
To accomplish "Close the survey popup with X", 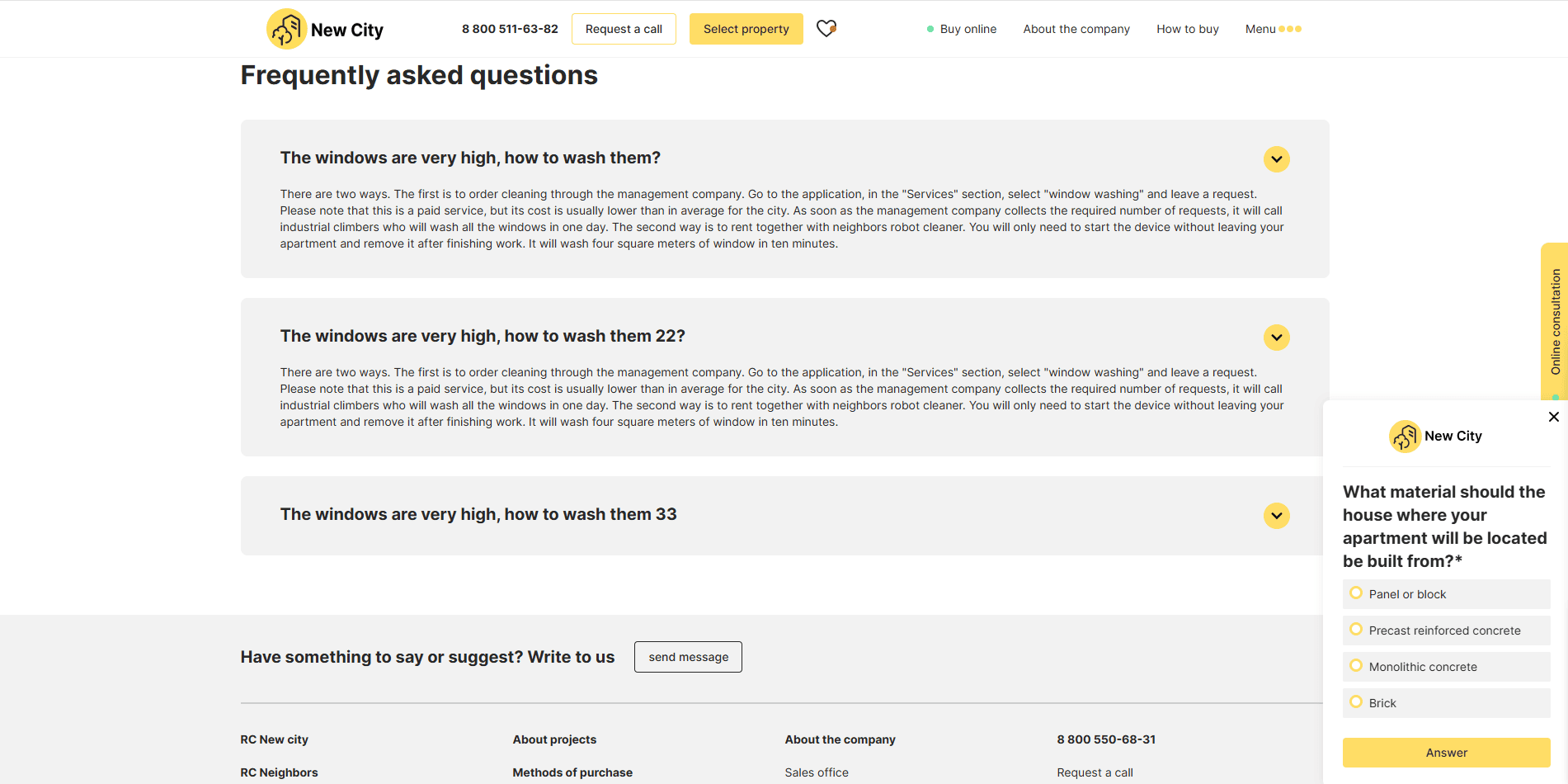I will (1553, 417).
